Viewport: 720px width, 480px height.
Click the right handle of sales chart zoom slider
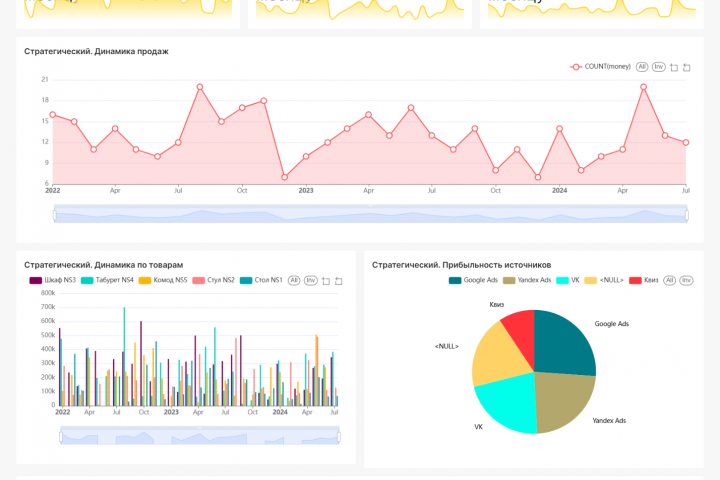point(687,215)
